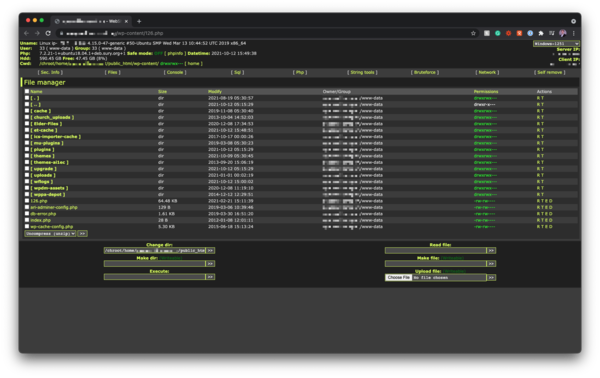Open the Files menu

pyautogui.click(x=112, y=72)
